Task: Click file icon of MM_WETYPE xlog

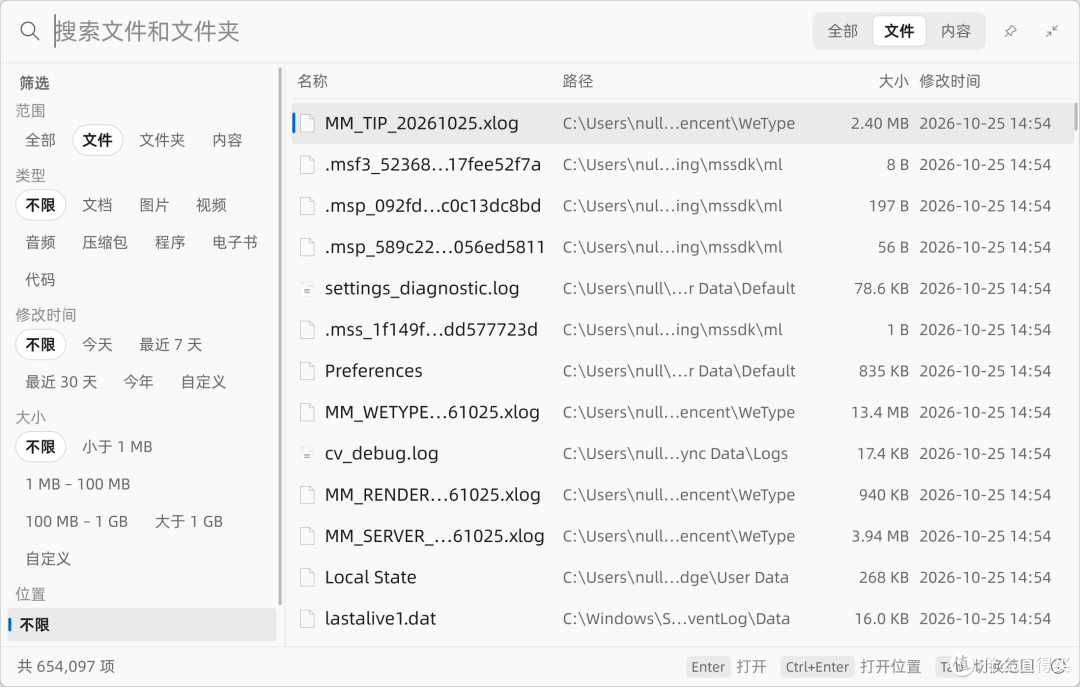Action: tap(307, 413)
